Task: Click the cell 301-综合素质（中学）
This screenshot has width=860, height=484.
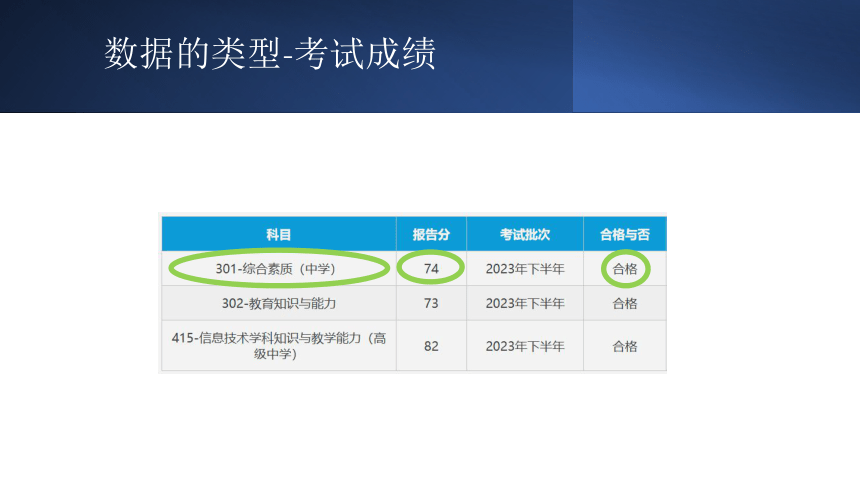Action: coord(279,269)
